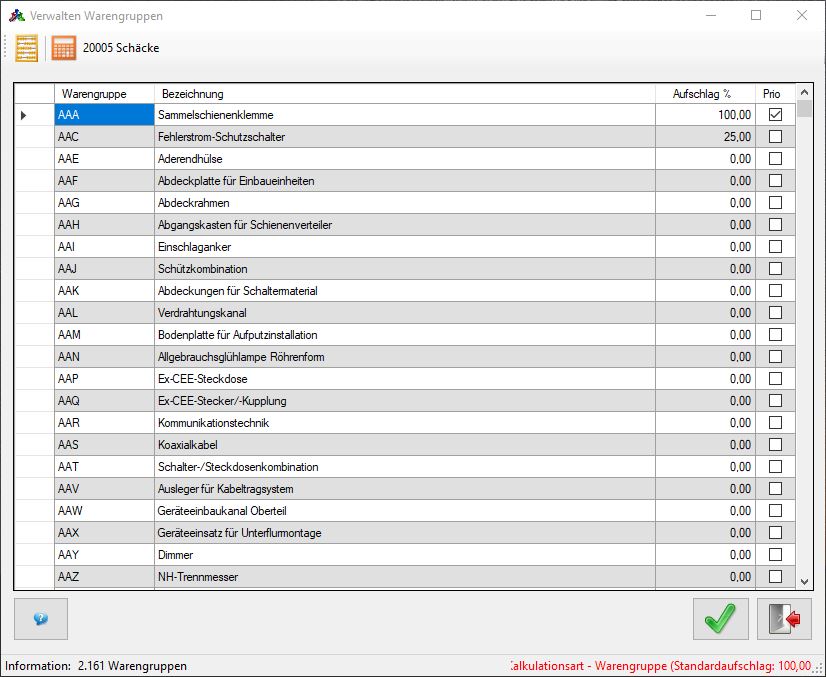Minimize the Verwalten Warengruppen window

pos(711,15)
